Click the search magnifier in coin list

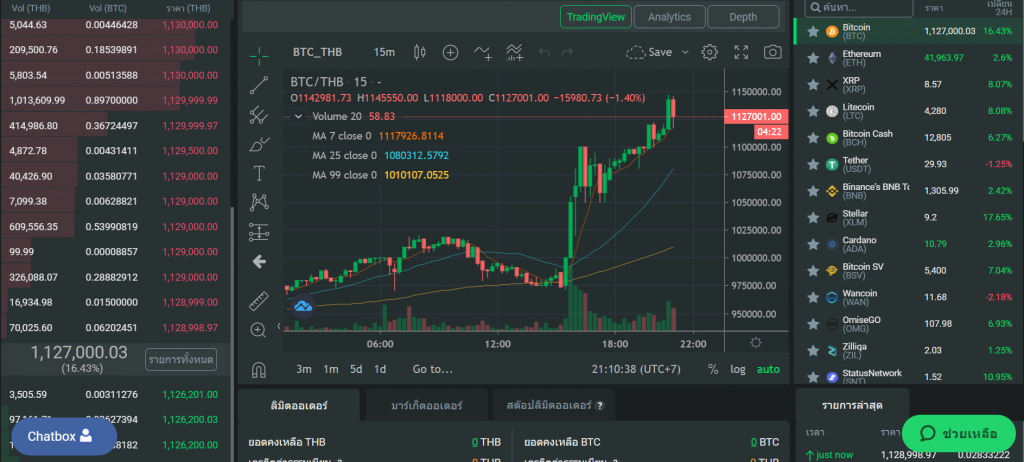click(x=815, y=8)
